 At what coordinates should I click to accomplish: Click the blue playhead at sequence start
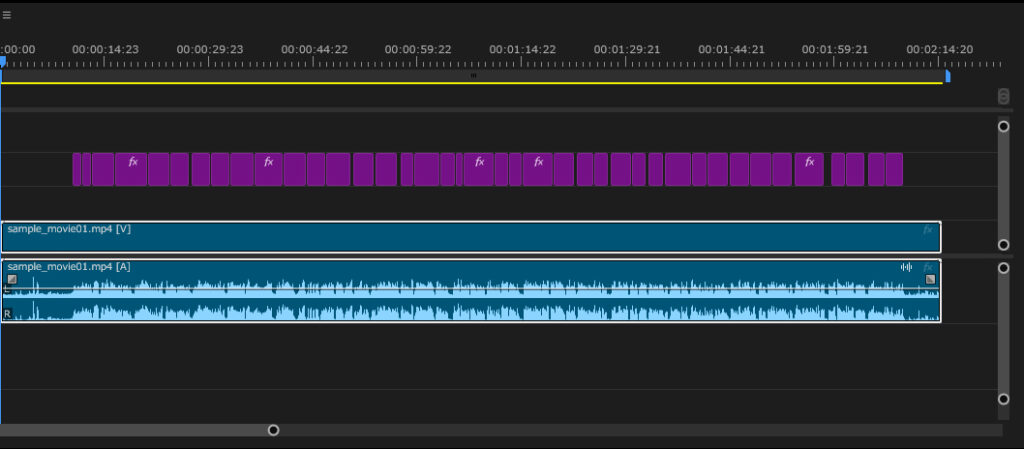point(3,61)
